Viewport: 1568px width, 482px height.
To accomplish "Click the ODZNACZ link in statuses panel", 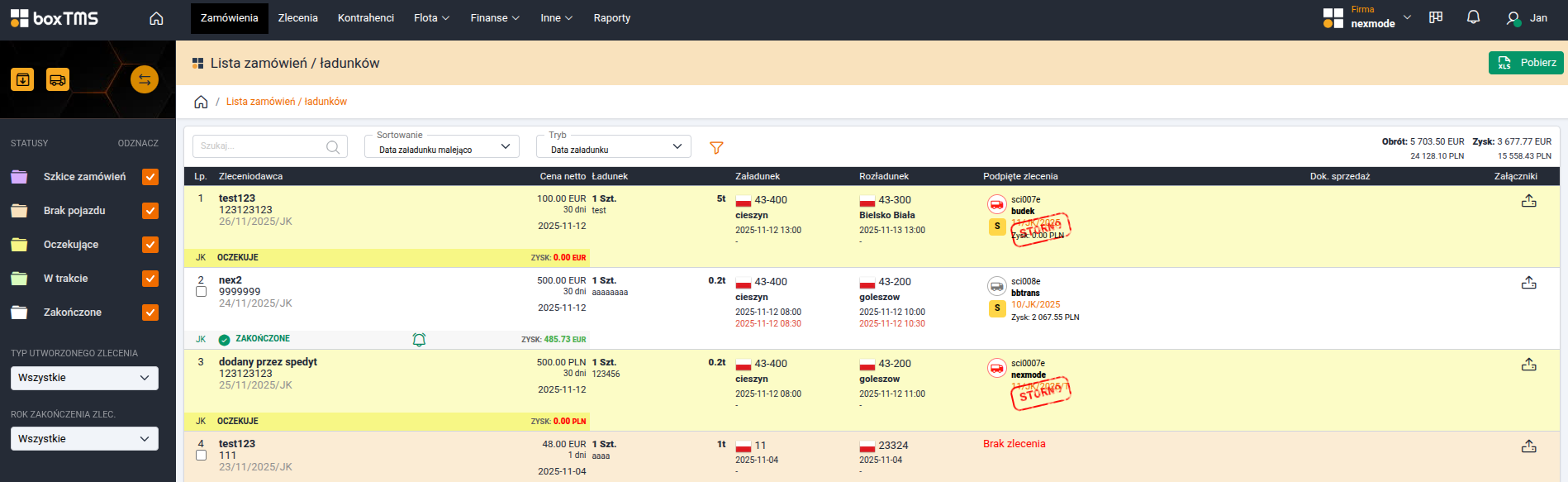I will [x=138, y=143].
